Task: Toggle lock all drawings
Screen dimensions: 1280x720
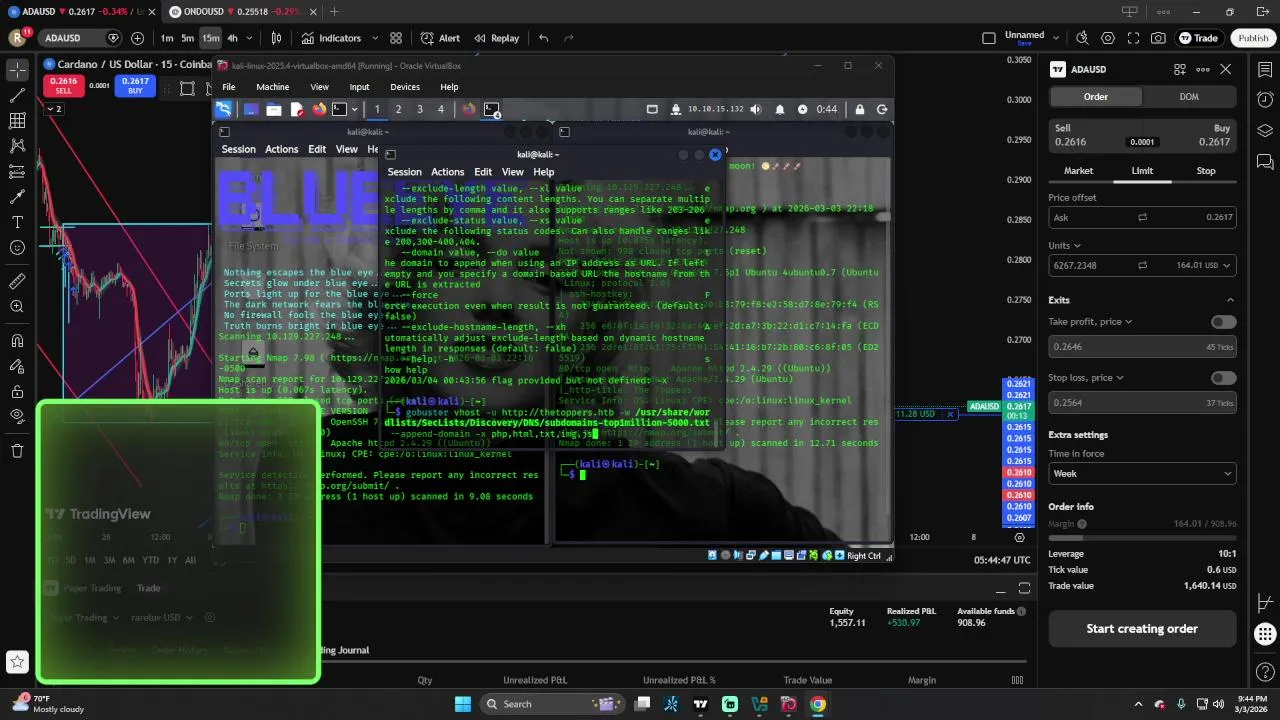Action: pos(17,391)
